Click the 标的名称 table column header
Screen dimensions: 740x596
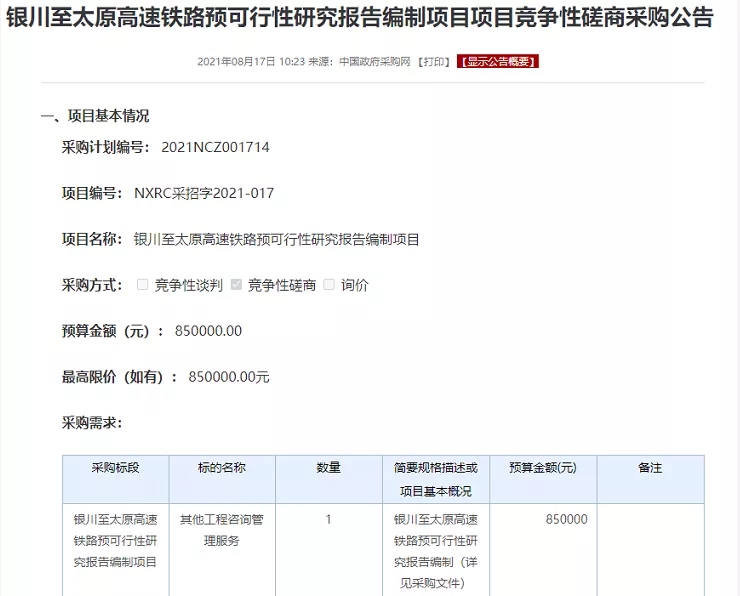coord(222,468)
